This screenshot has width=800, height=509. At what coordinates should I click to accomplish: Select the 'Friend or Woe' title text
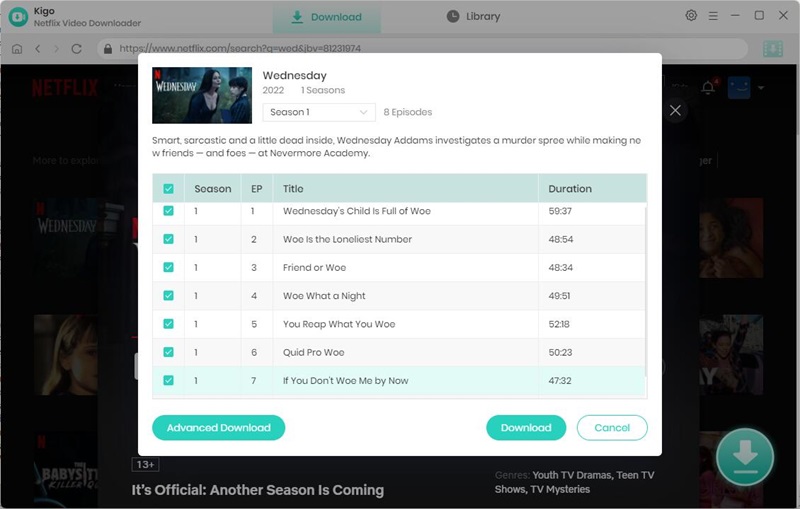[314, 267]
